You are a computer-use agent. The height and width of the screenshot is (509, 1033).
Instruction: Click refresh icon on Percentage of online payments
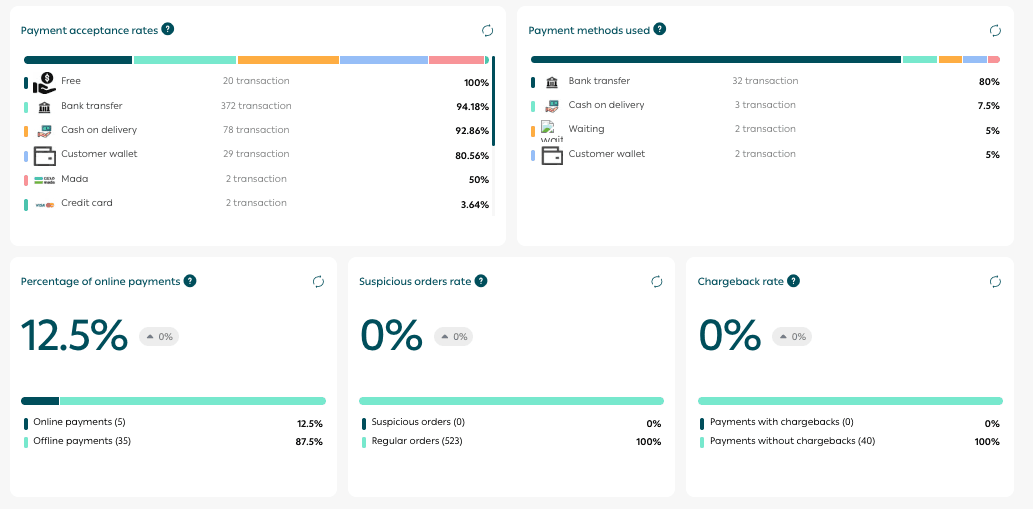tap(318, 282)
